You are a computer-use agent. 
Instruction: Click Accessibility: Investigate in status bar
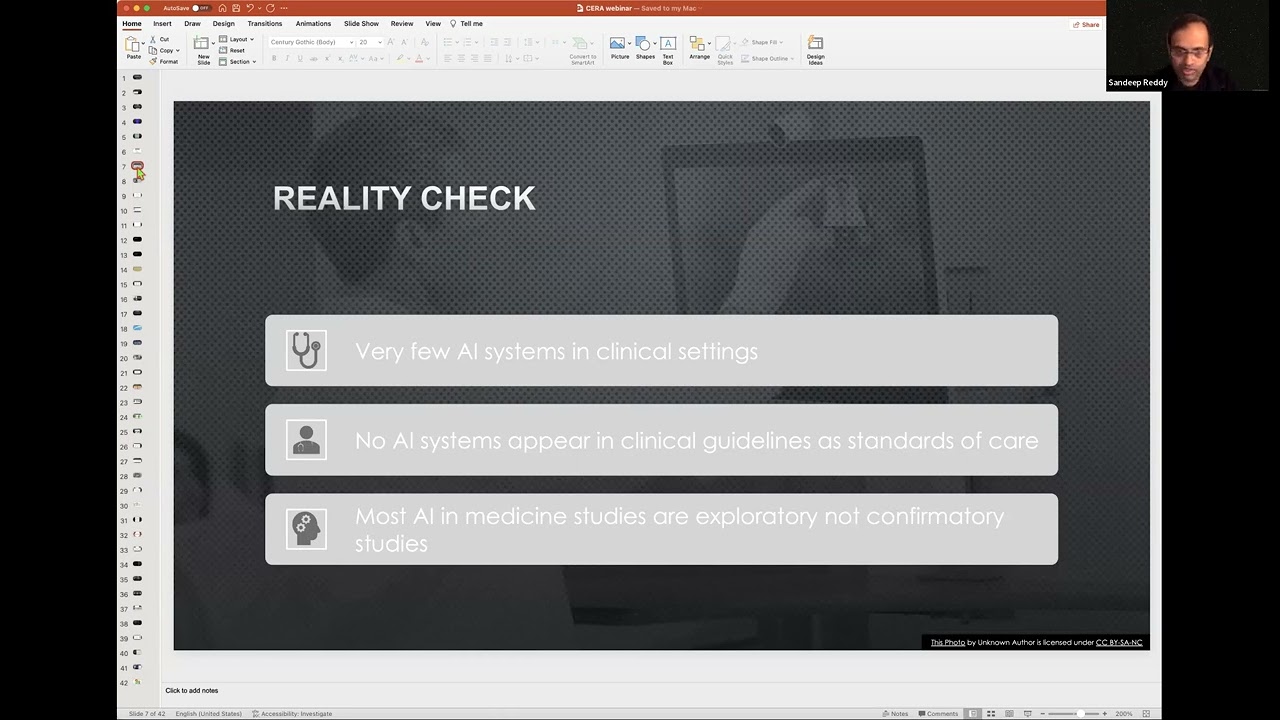point(292,714)
